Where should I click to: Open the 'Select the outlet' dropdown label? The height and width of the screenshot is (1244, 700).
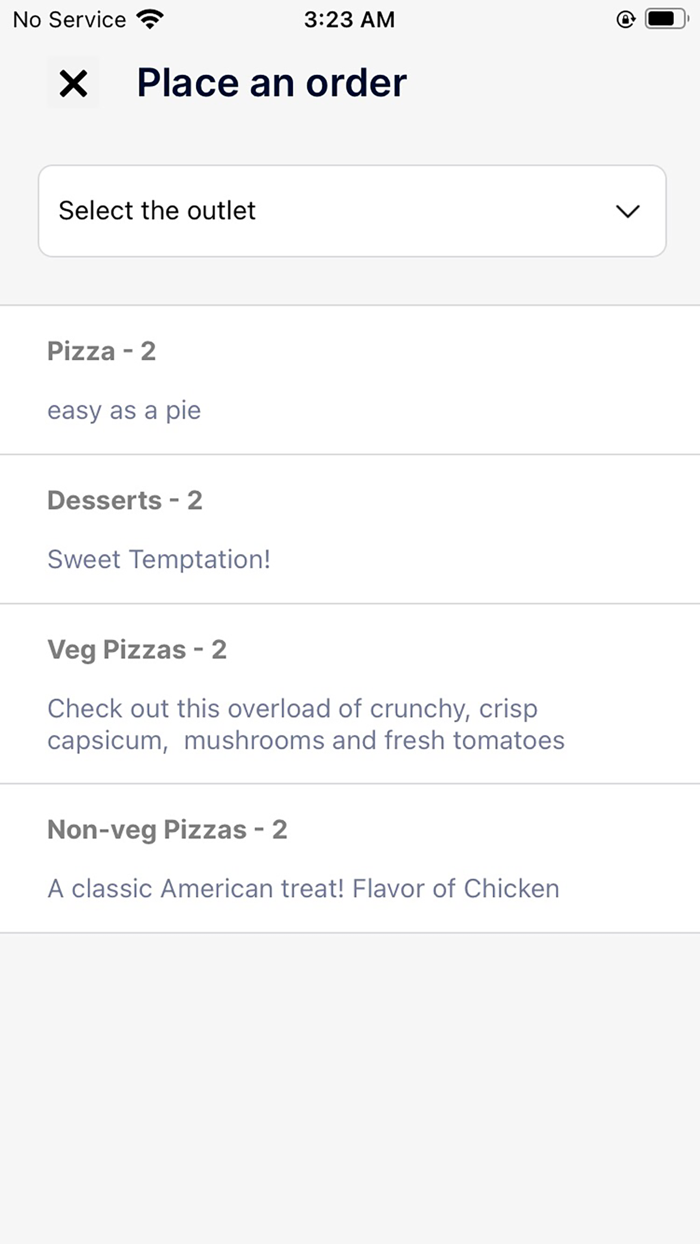pos(157,211)
